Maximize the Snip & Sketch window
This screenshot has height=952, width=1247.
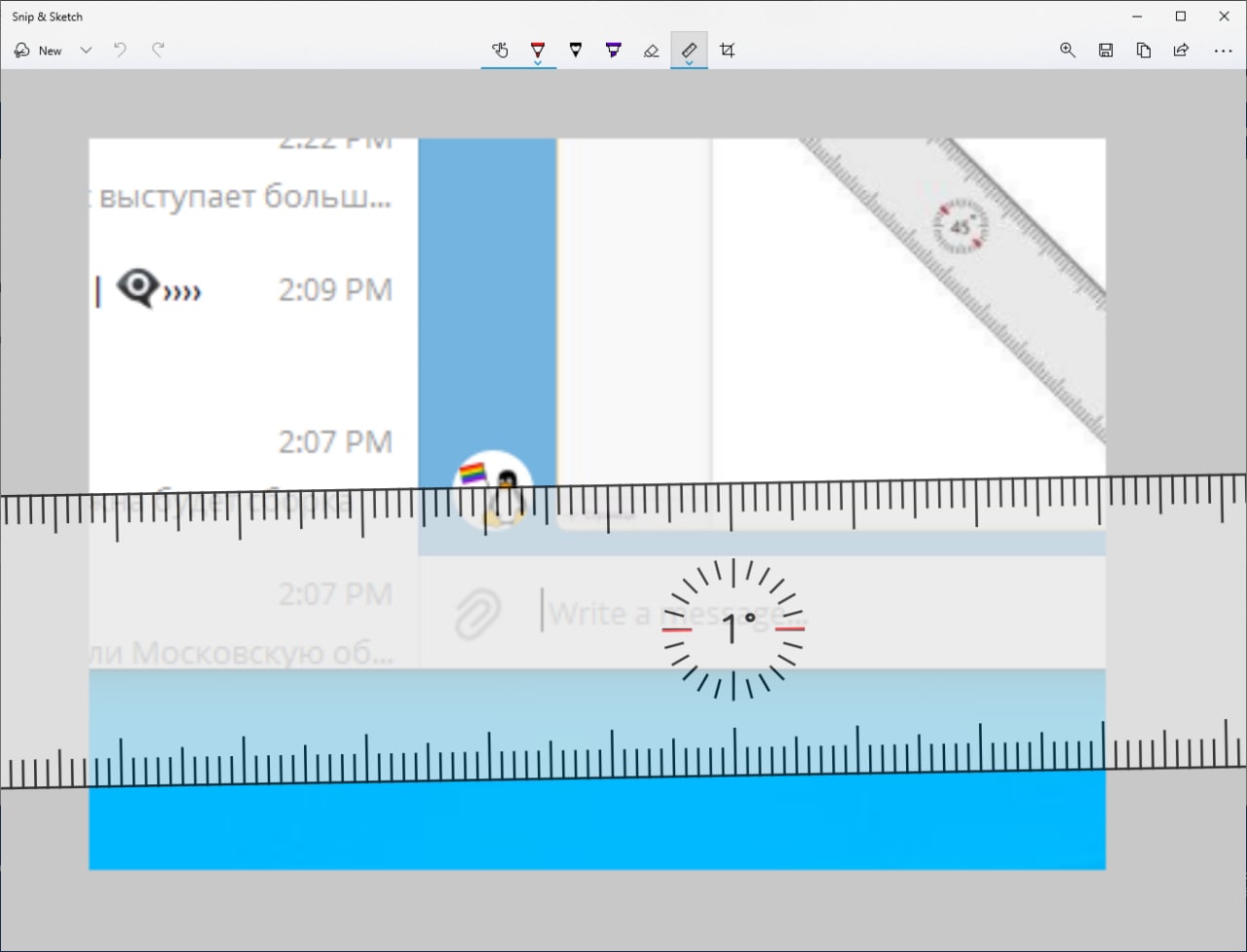pos(1181,17)
